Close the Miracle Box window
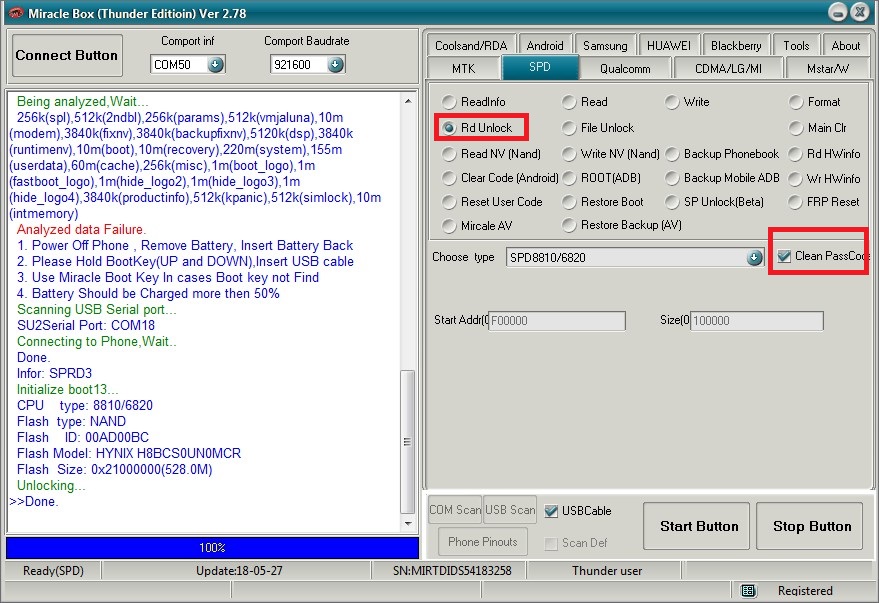 click(859, 12)
